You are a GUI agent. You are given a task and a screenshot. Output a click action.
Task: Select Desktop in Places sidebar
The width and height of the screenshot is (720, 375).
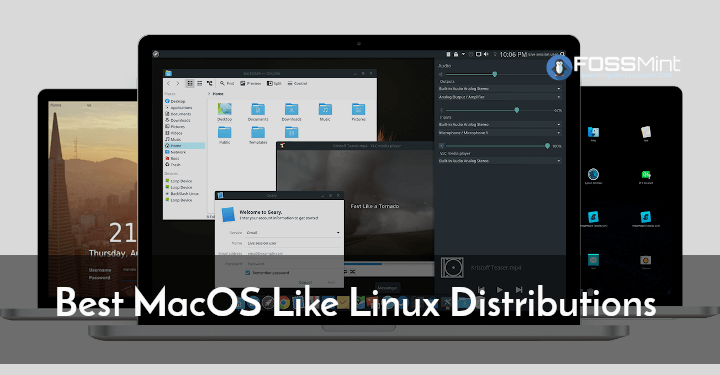point(175,101)
